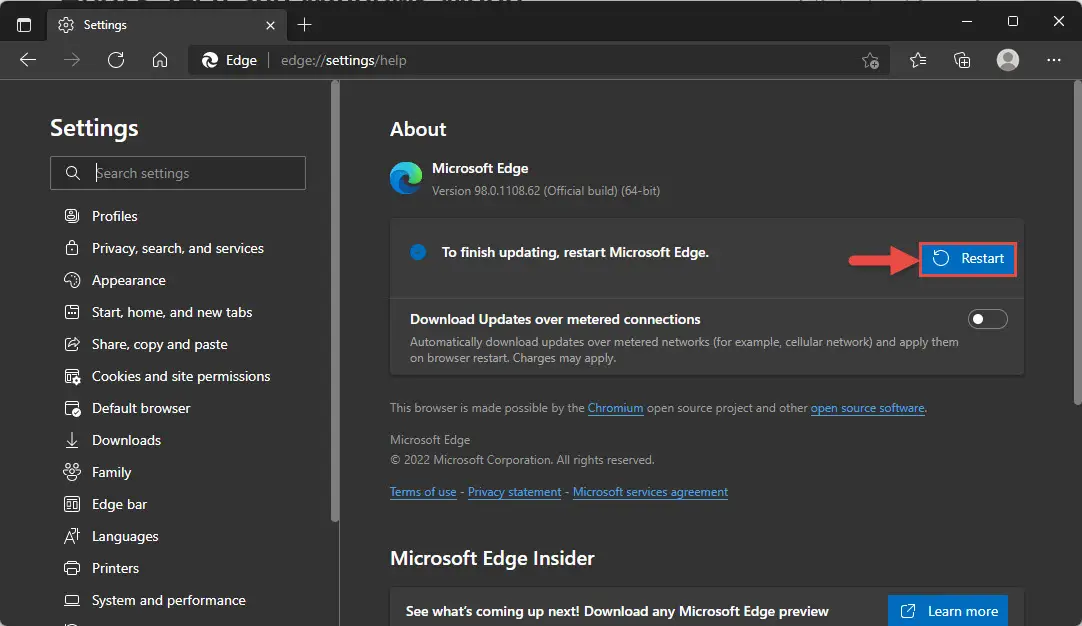Maximize the Edge window
The height and width of the screenshot is (626, 1082).
point(1013,21)
